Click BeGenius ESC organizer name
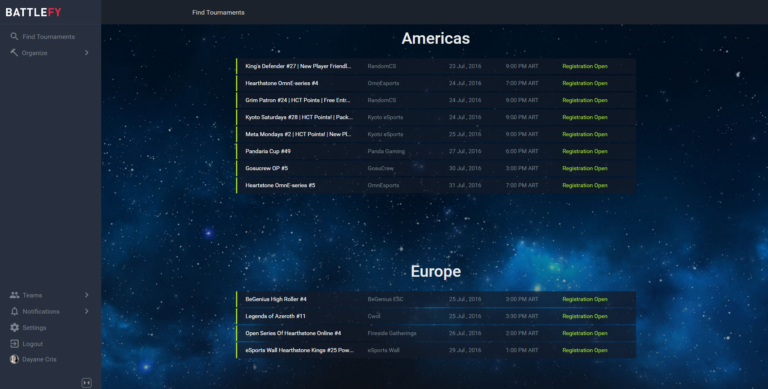This screenshot has height=389, width=768. [x=385, y=299]
